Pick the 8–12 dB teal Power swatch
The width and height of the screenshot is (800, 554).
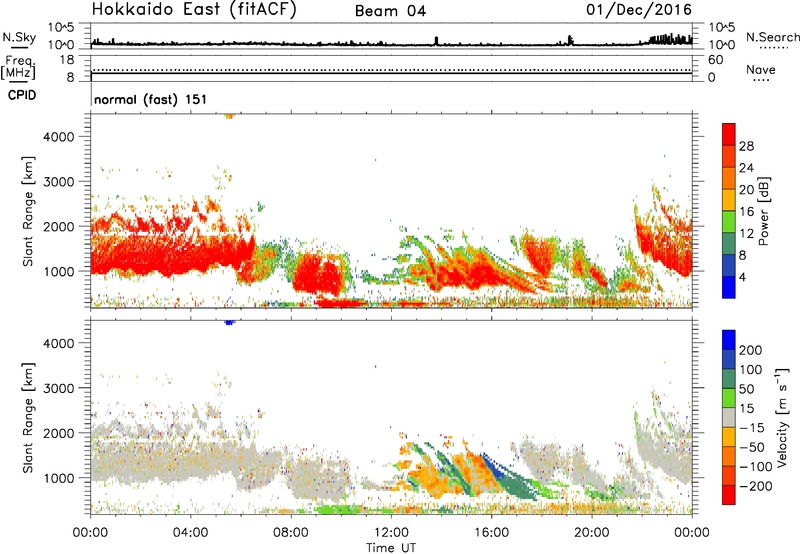click(x=729, y=243)
